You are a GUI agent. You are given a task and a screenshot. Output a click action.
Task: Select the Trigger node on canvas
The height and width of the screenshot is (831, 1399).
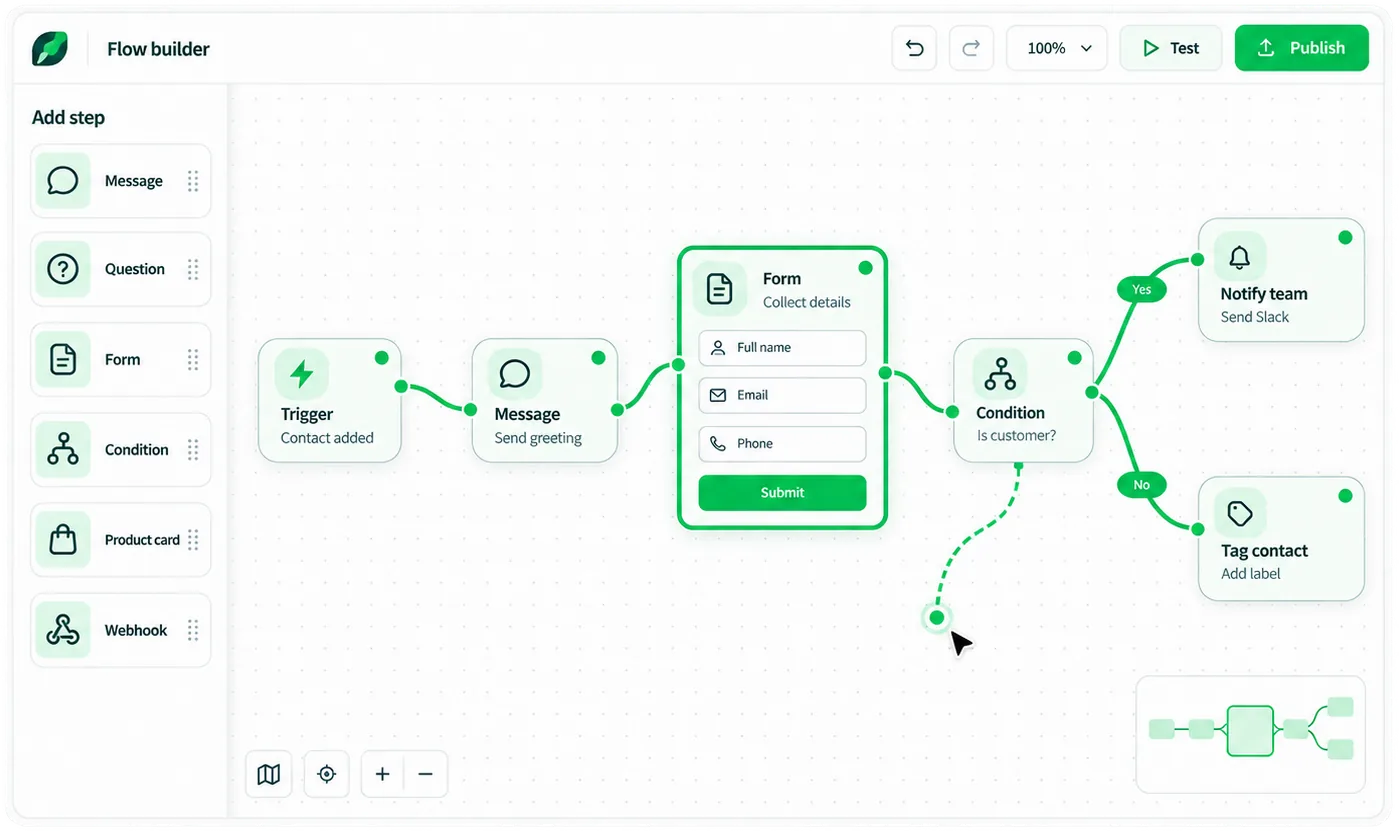point(330,400)
